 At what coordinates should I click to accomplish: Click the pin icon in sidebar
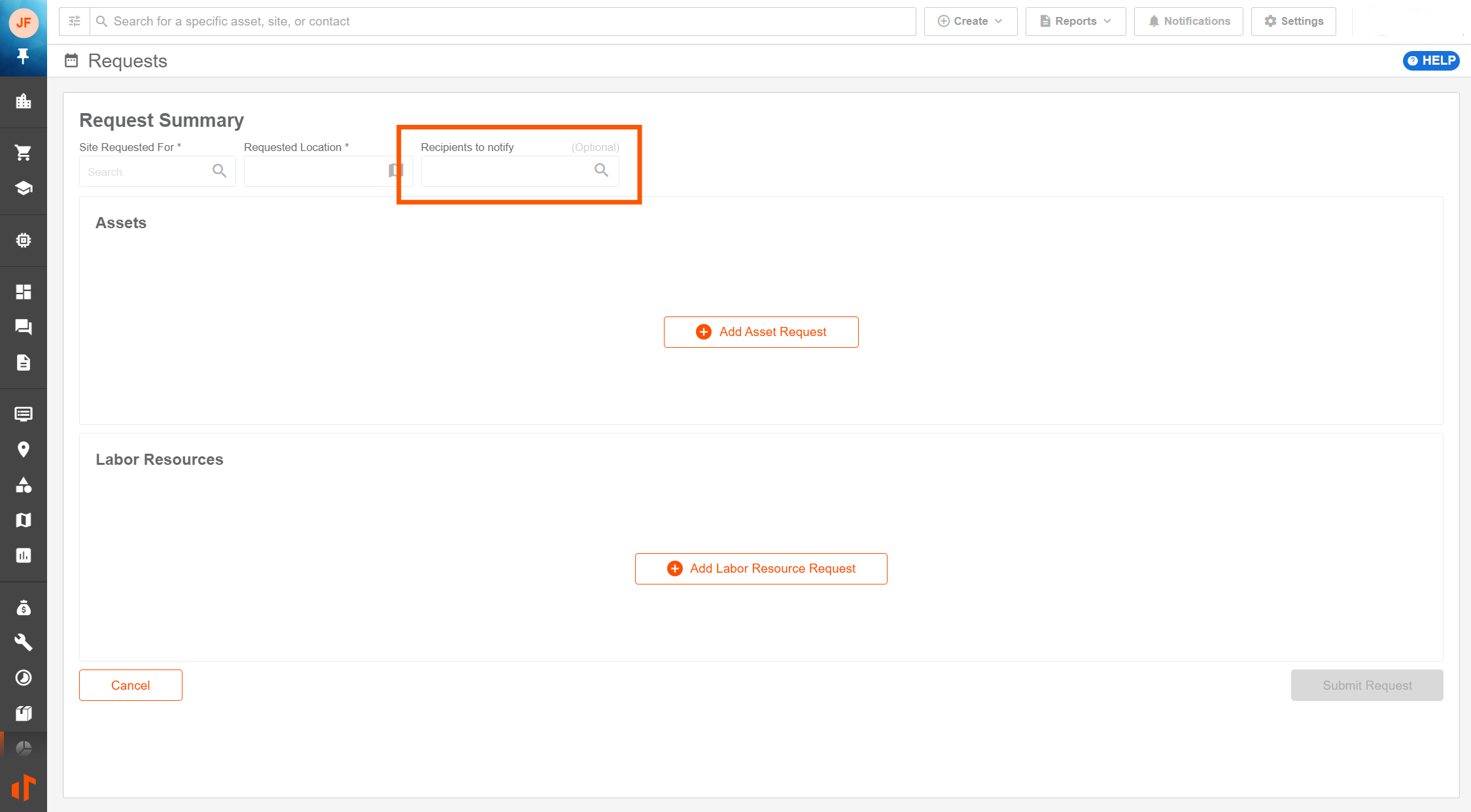tap(23, 56)
